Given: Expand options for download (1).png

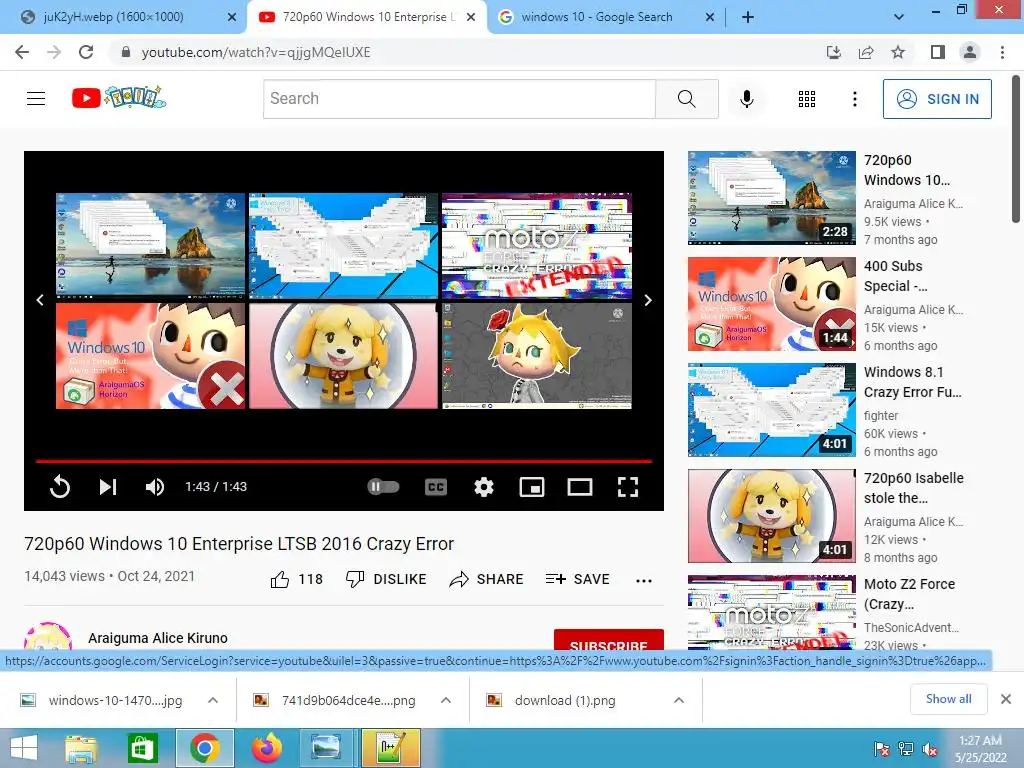Looking at the screenshot, I should pyautogui.click(x=679, y=700).
